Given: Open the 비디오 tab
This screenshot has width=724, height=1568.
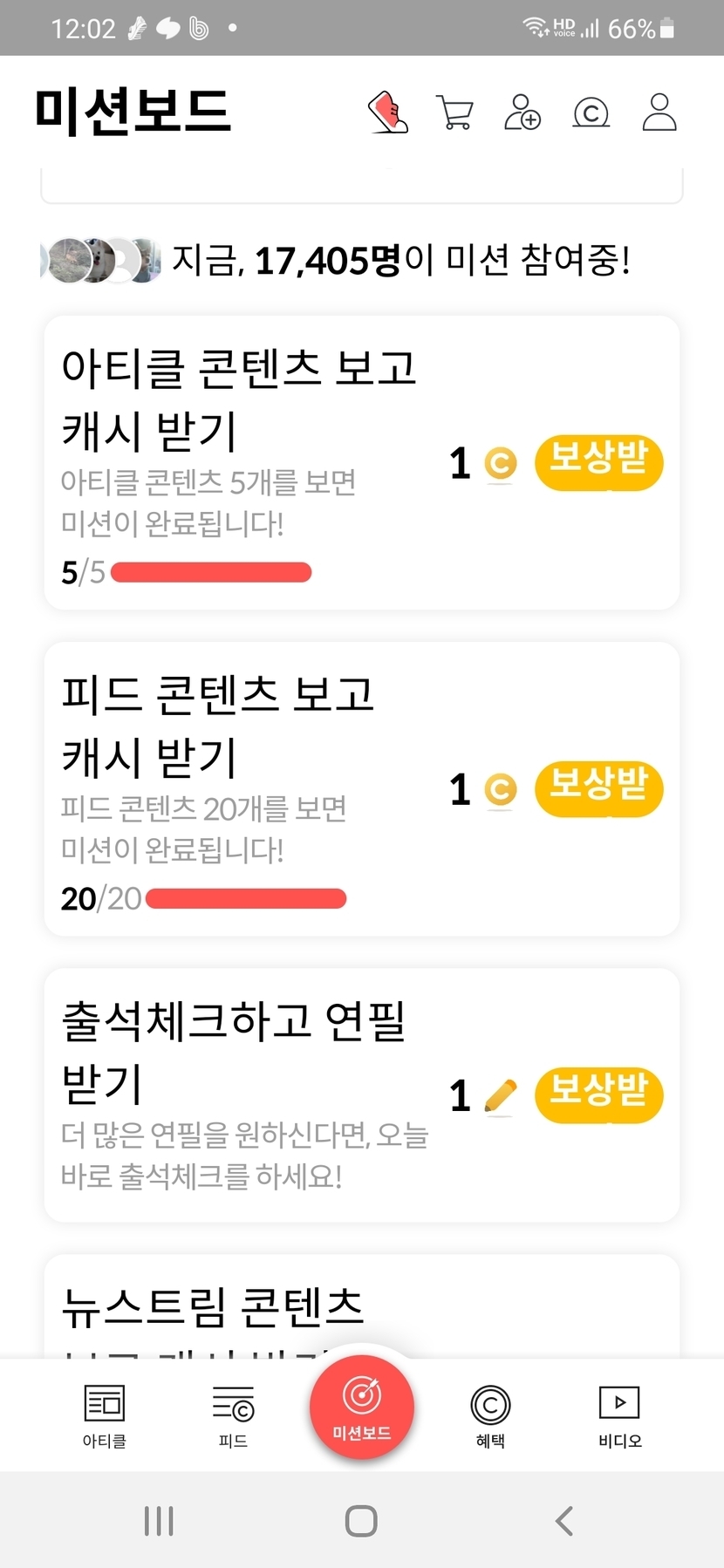Looking at the screenshot, I should tap(619, 1416).
